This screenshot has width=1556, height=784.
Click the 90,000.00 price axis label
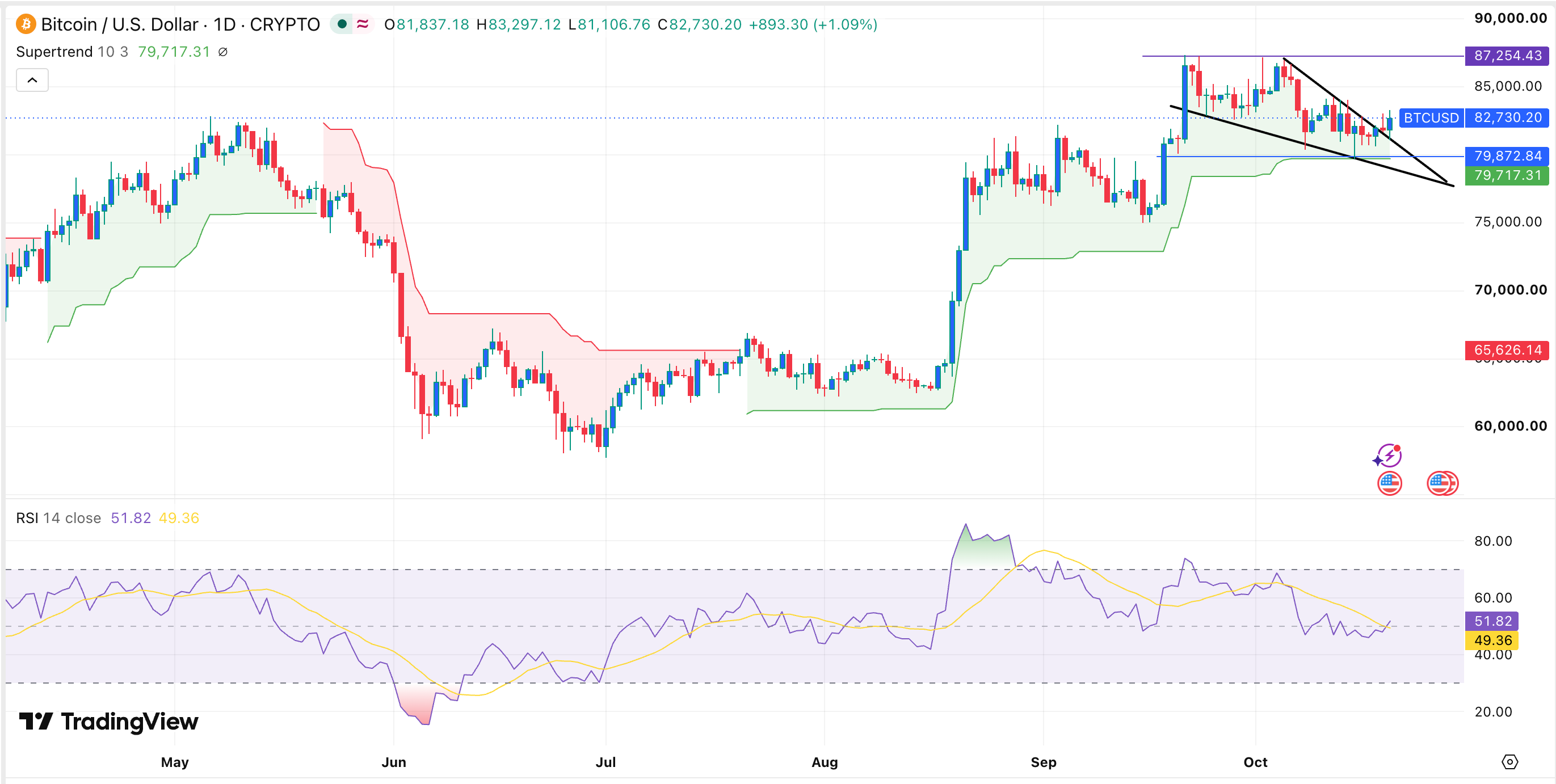(x=1510, y=18)
